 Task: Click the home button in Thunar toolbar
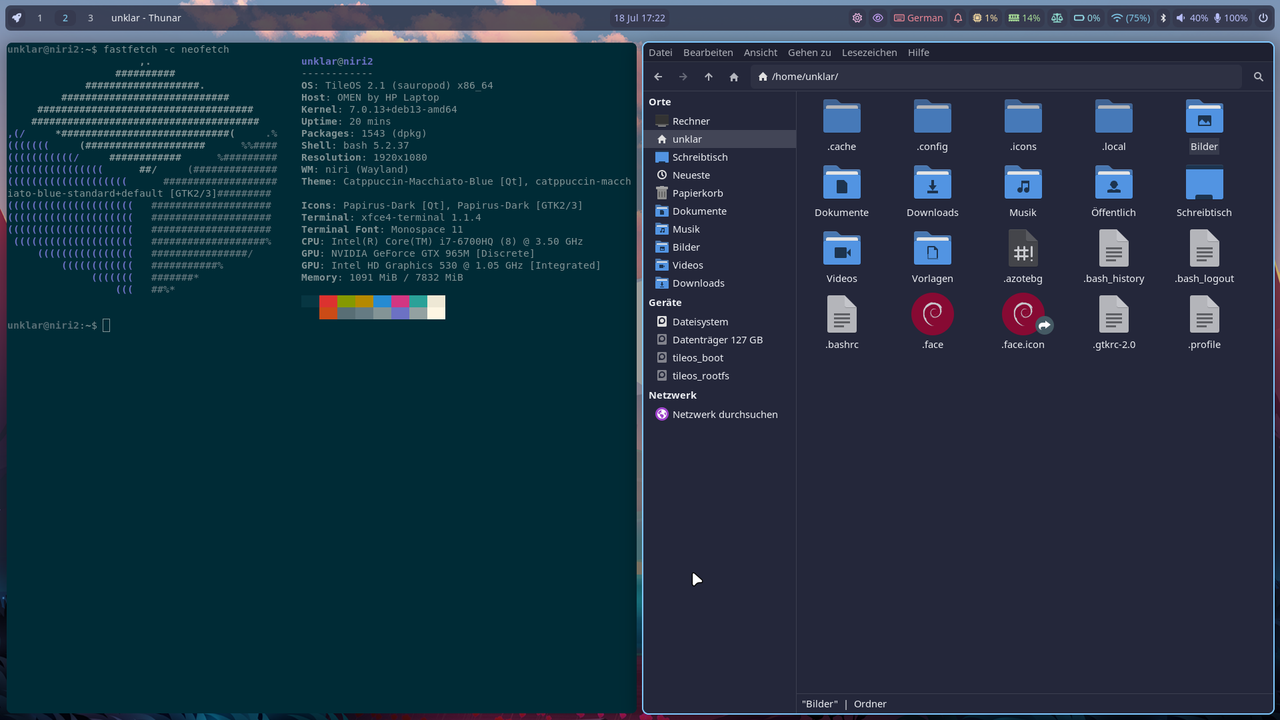[x=734, y=77]
